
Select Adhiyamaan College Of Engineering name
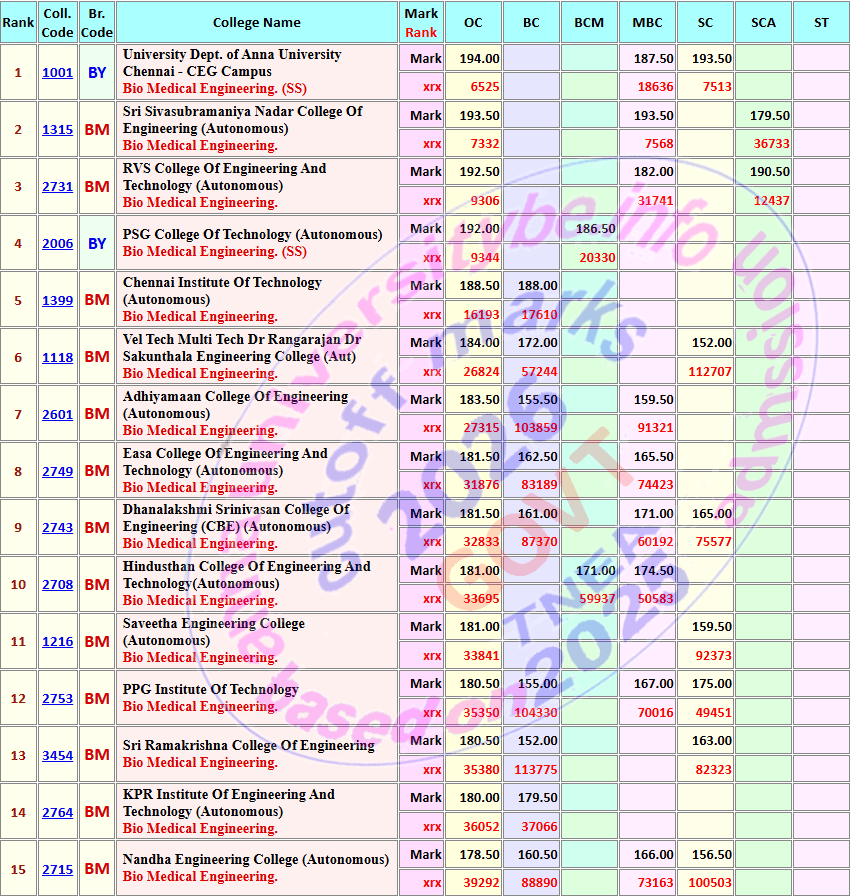(x=235, y=405)
